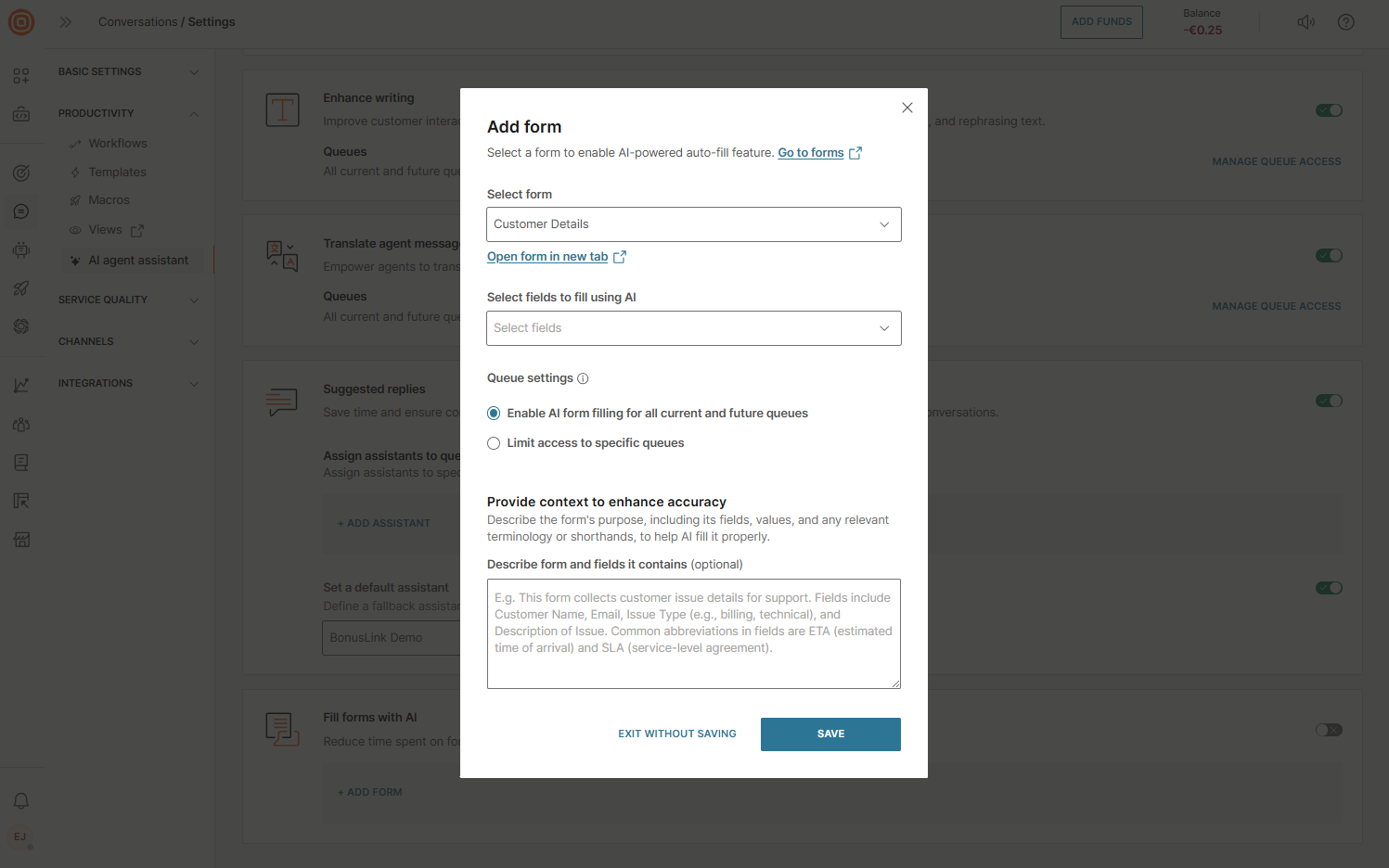Click the Go to forms link

point(810,153)
